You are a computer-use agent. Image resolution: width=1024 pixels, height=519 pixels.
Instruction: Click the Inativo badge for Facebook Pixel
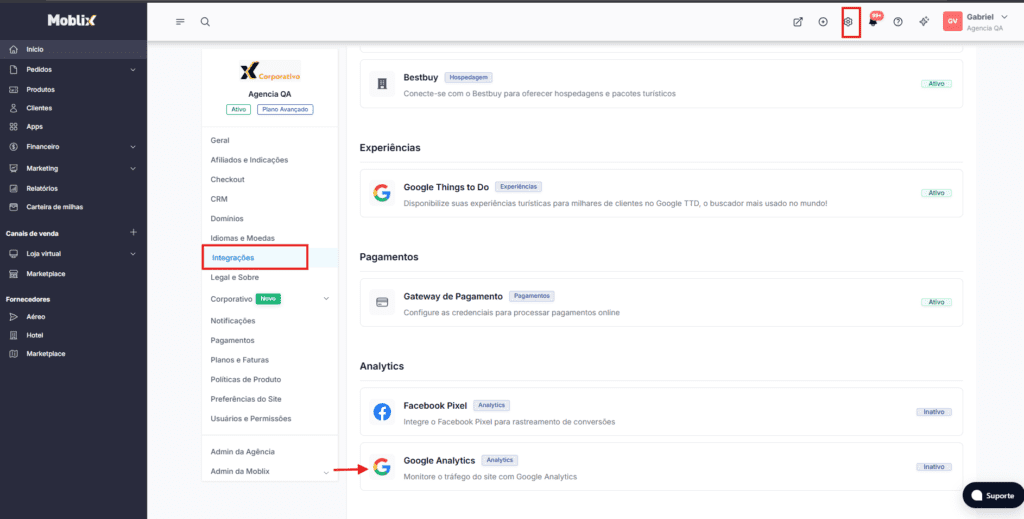click(x=934, y=412)
